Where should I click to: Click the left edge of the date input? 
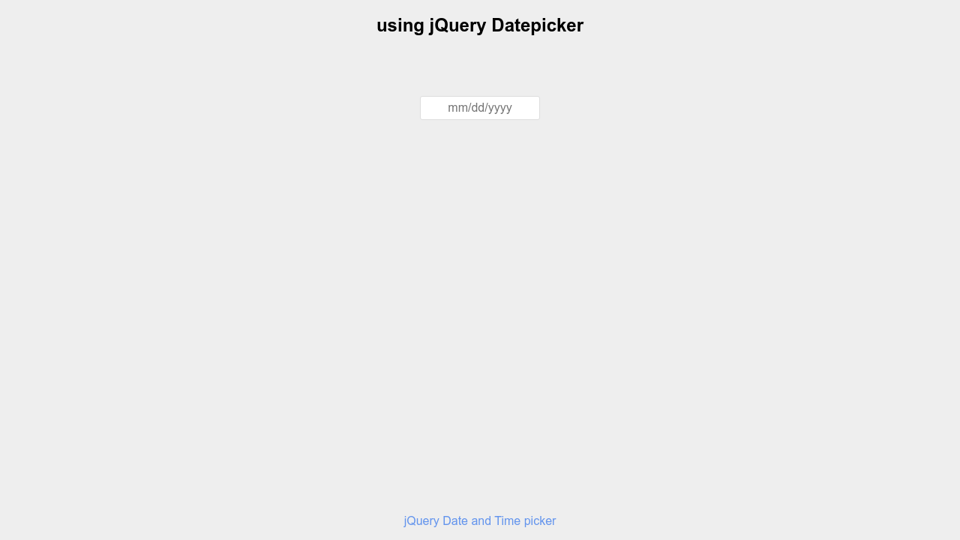pyautogui.click(x=426, y=108)
